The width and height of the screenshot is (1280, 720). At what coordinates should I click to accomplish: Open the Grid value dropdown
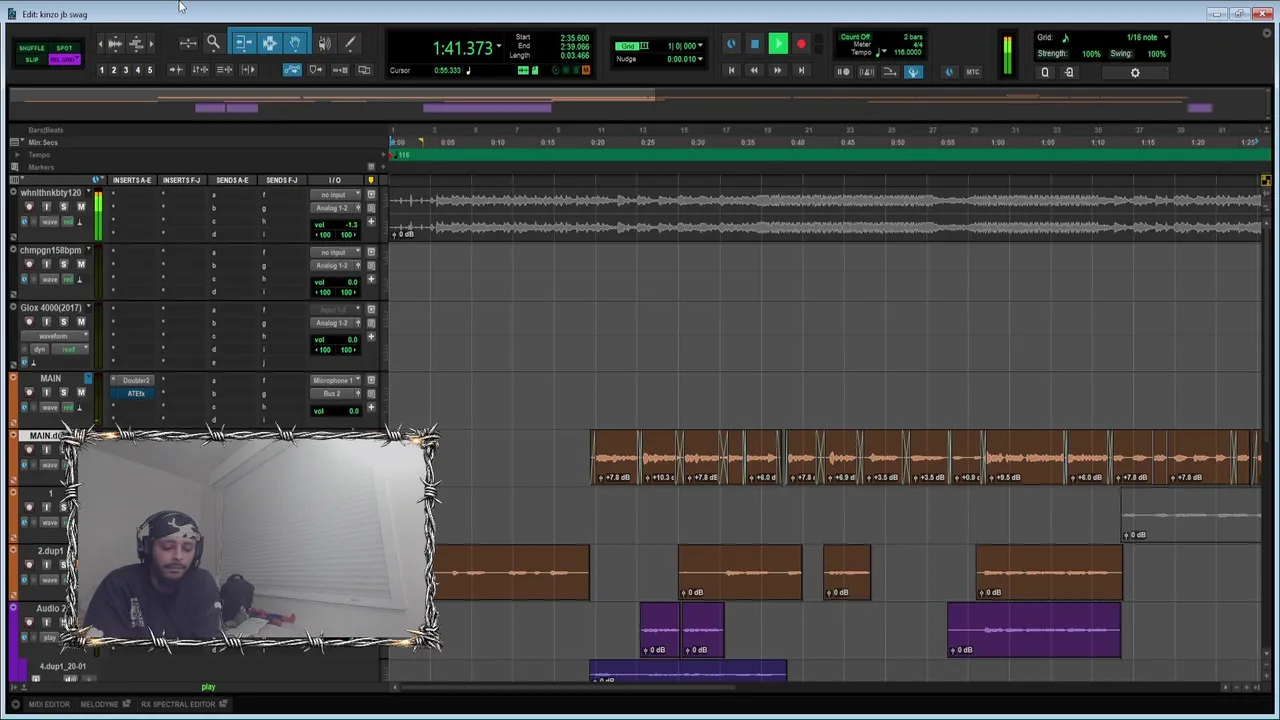pyautogui.click(x=700, y=46)
